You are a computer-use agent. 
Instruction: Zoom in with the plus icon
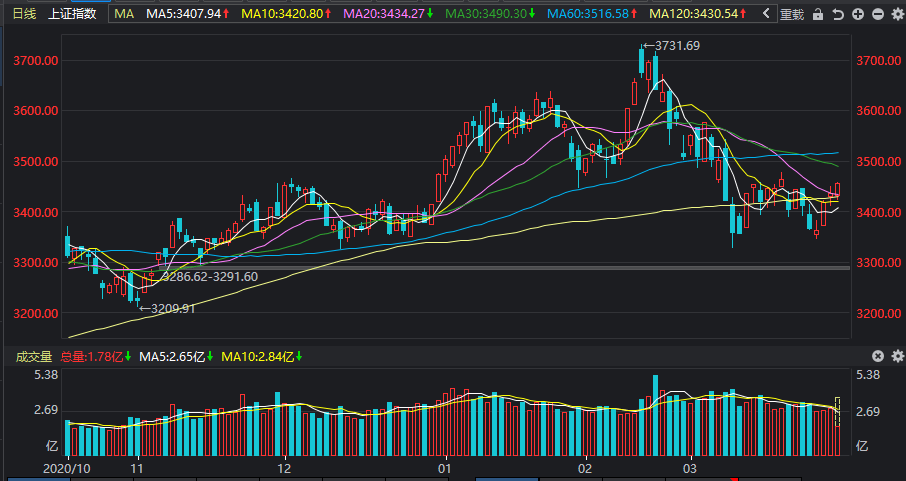858,14
